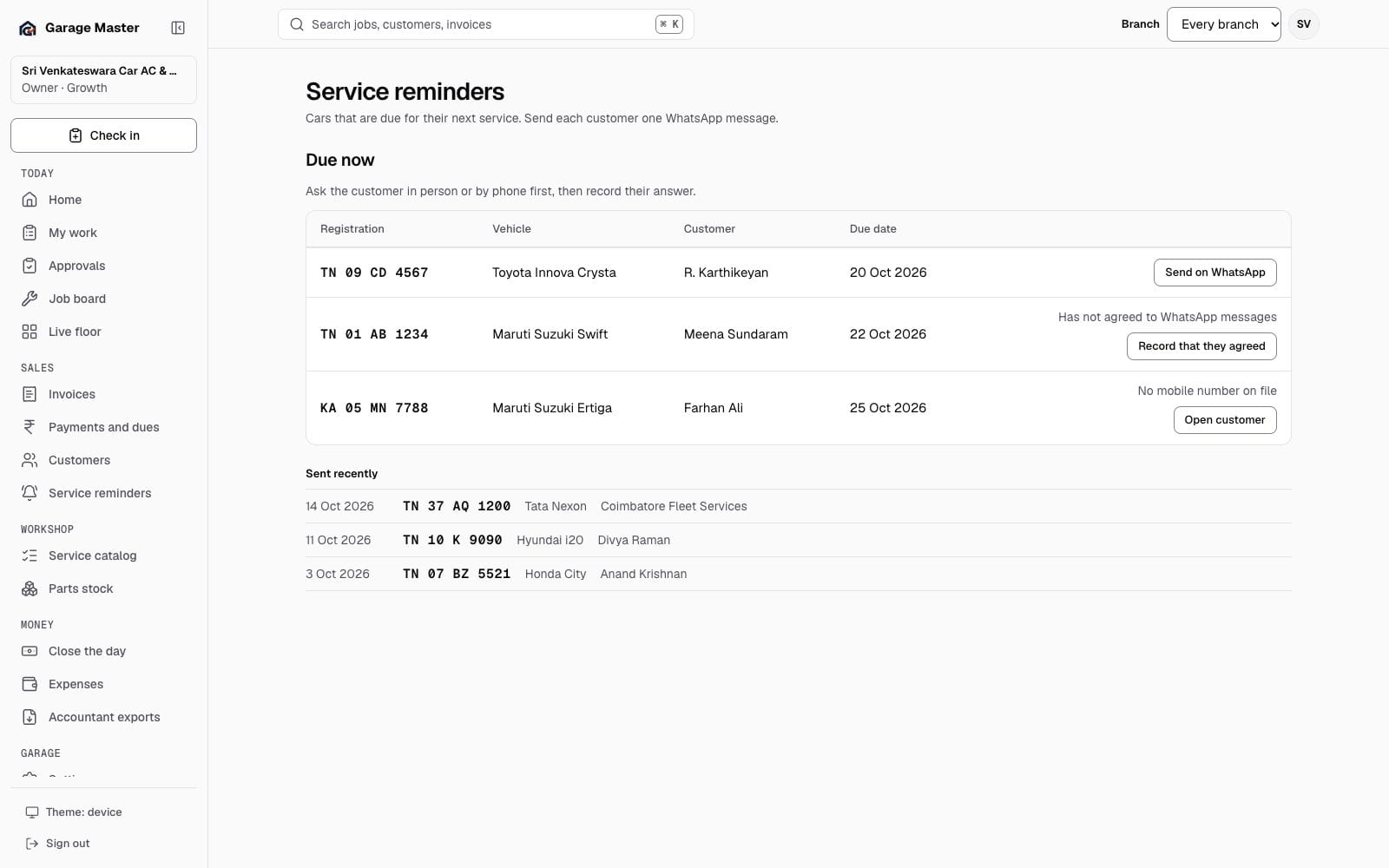The height and width of the screenshot is (868, 1389).
Task: Click Coimbatore Fleet Services customer name
Action: 674,506
